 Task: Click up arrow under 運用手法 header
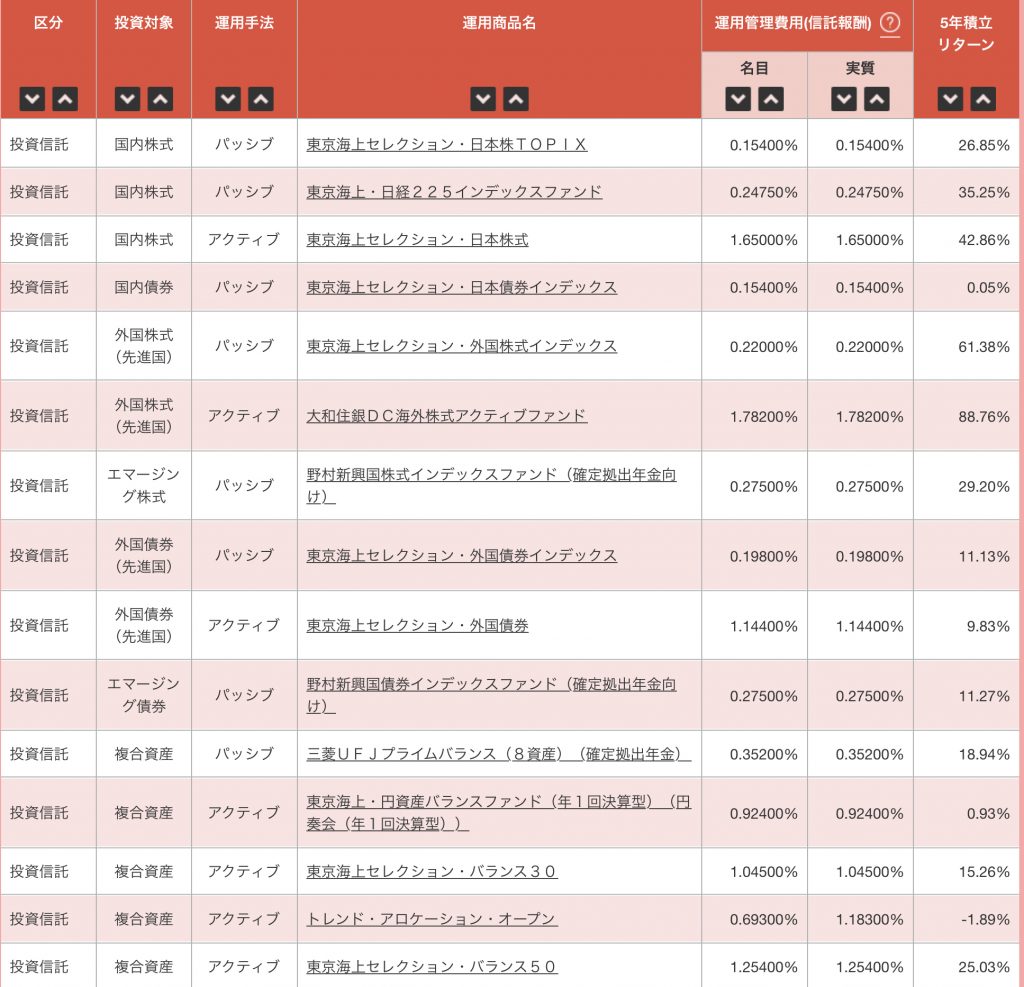click(x=260, y=99)
